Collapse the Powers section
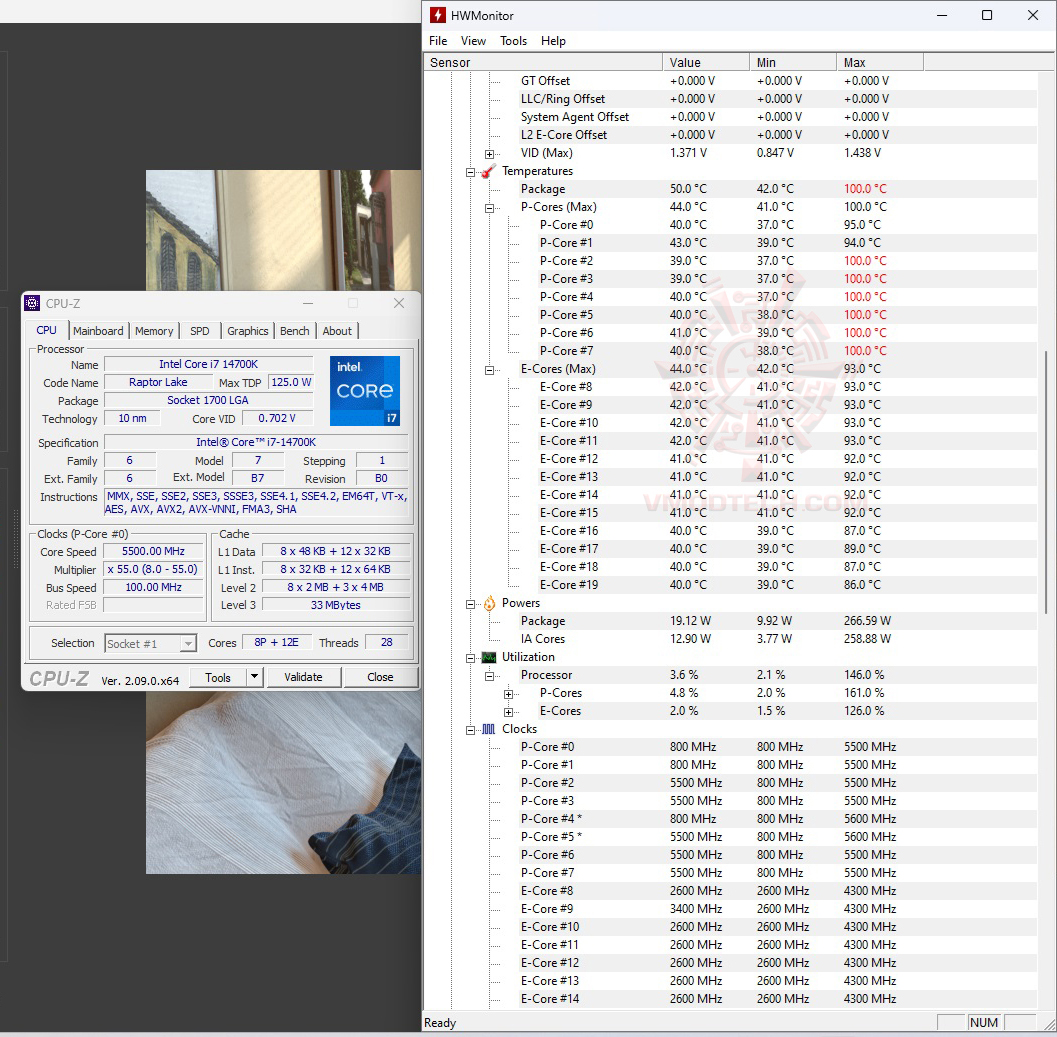Image resolution: width=1057 pixels, height=1037 pixels. (x=471, y=604)
